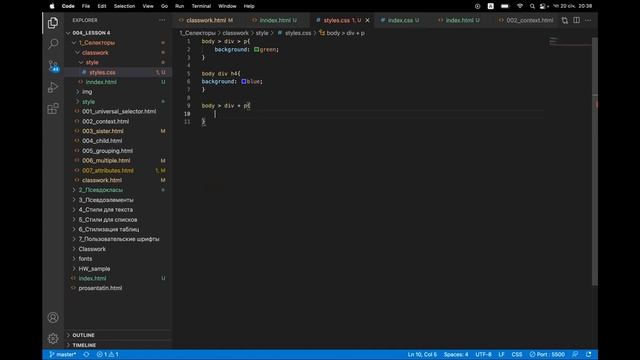Open inndex.html in explorer tree

click(118, 82)
